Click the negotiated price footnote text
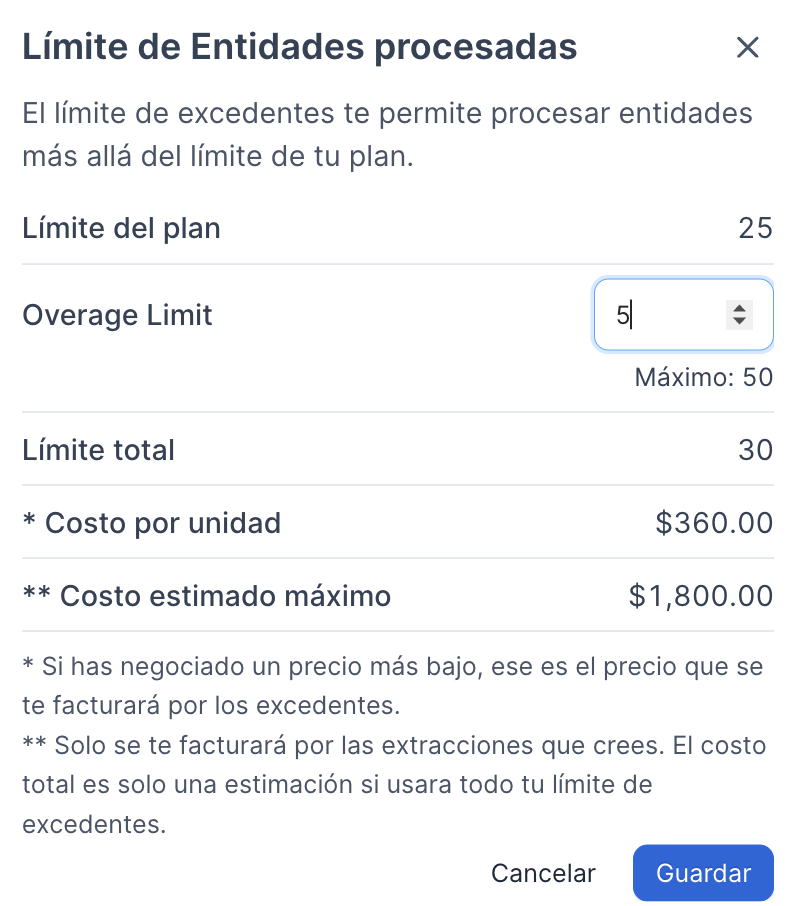The height and width of the screenshot is (906, 794). click(x=392, y=686)
